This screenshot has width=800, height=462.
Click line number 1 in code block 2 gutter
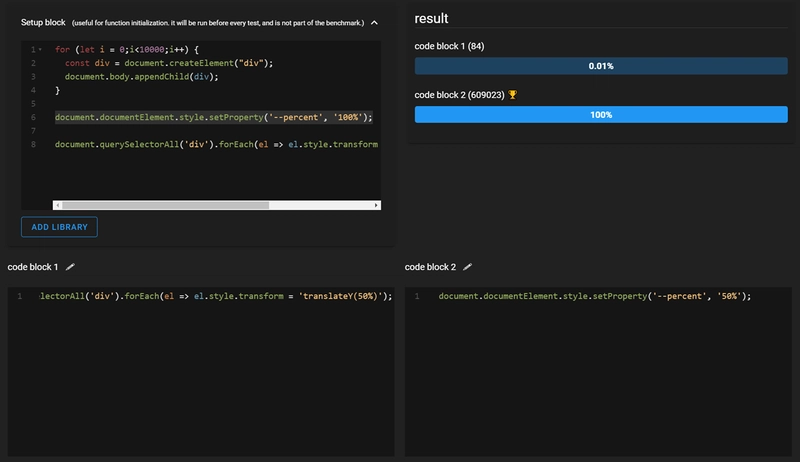tap(417, 296)
